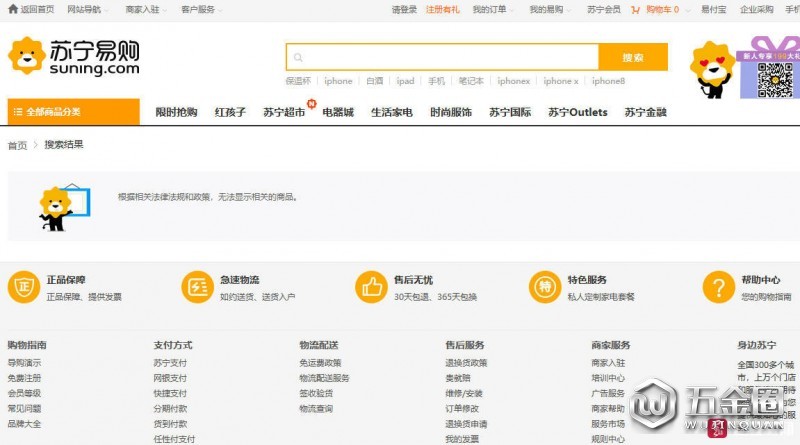Open 货到付款 footer link
This screenshot has height=445, width=800.
[x=170, y=424]
